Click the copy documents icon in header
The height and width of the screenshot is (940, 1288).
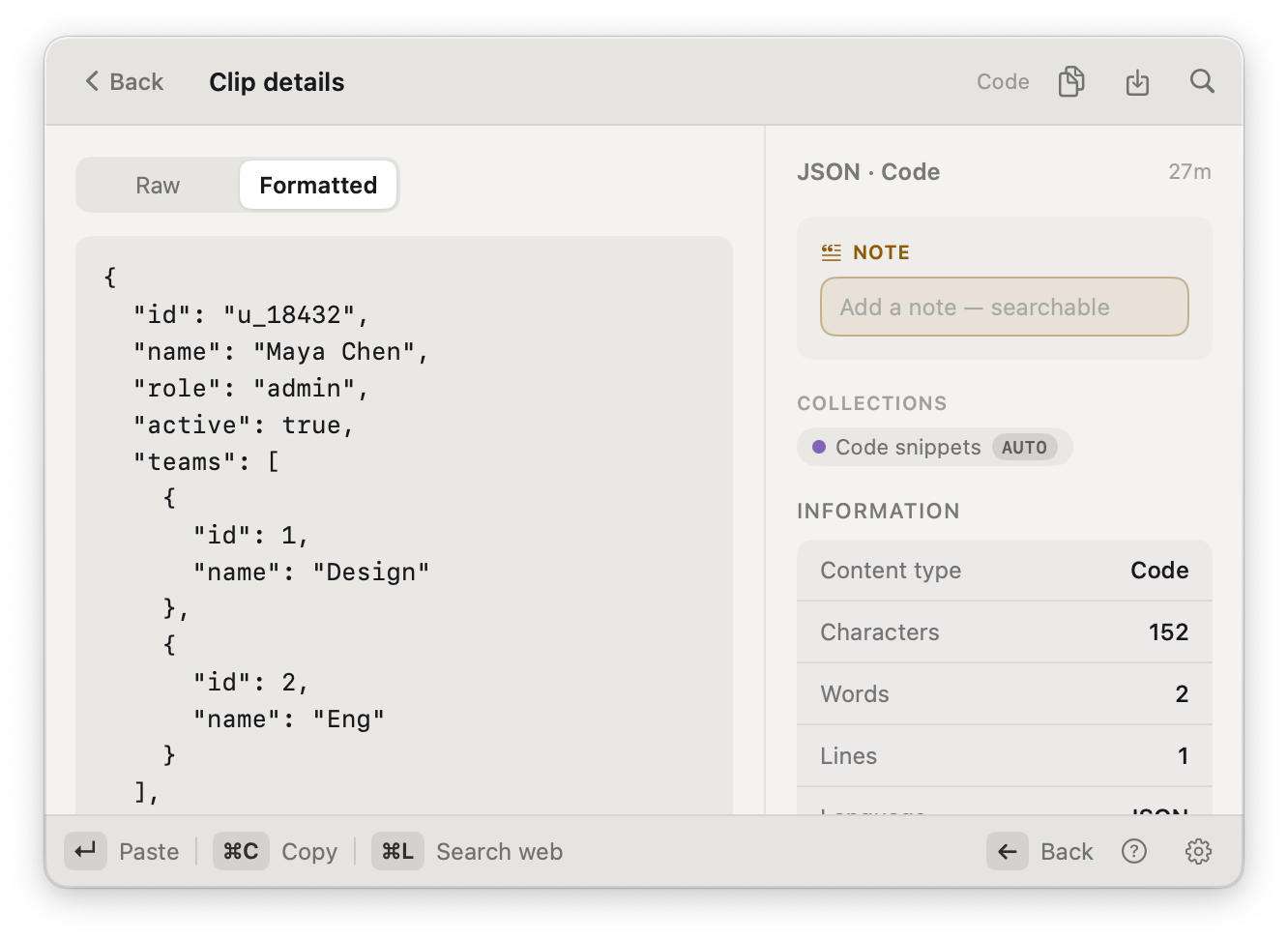point(1071,82)
